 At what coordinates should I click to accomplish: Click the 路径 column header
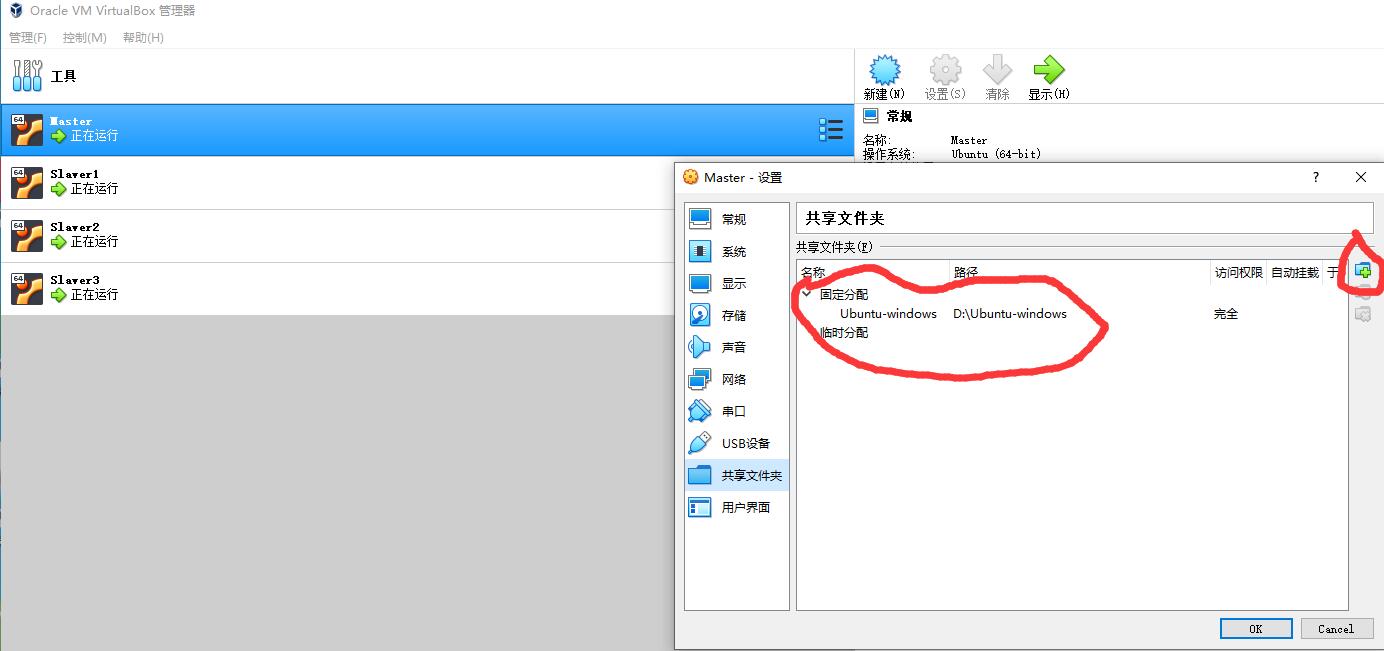tap(1078, 272)
